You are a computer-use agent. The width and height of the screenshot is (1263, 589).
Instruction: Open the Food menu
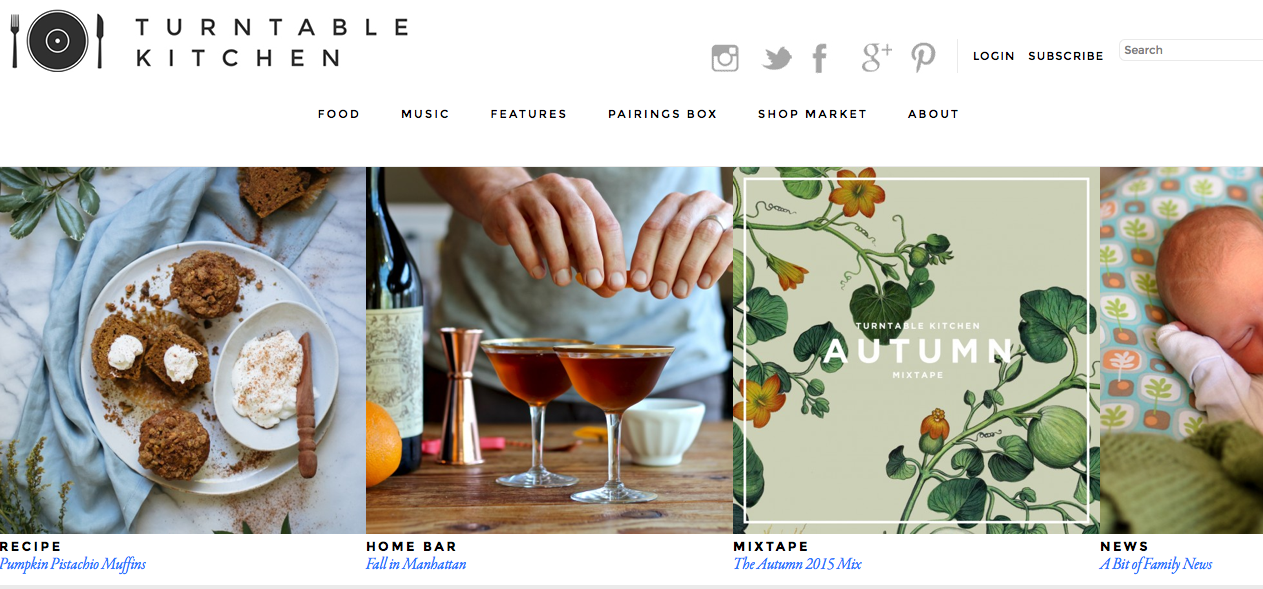pyautogui.click(x=339, y=114)
